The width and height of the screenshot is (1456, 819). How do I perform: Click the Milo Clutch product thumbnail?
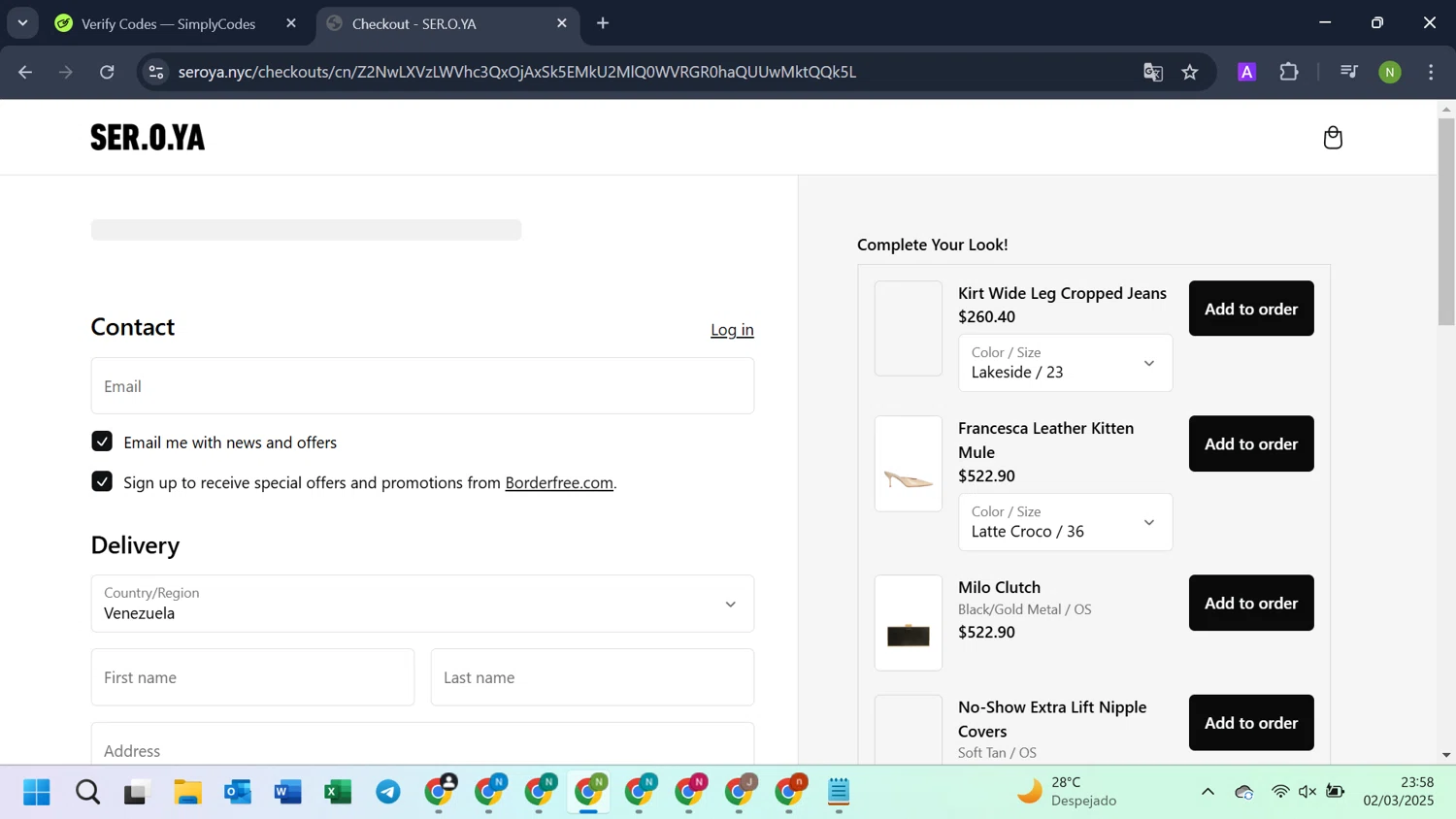(909, 623)
